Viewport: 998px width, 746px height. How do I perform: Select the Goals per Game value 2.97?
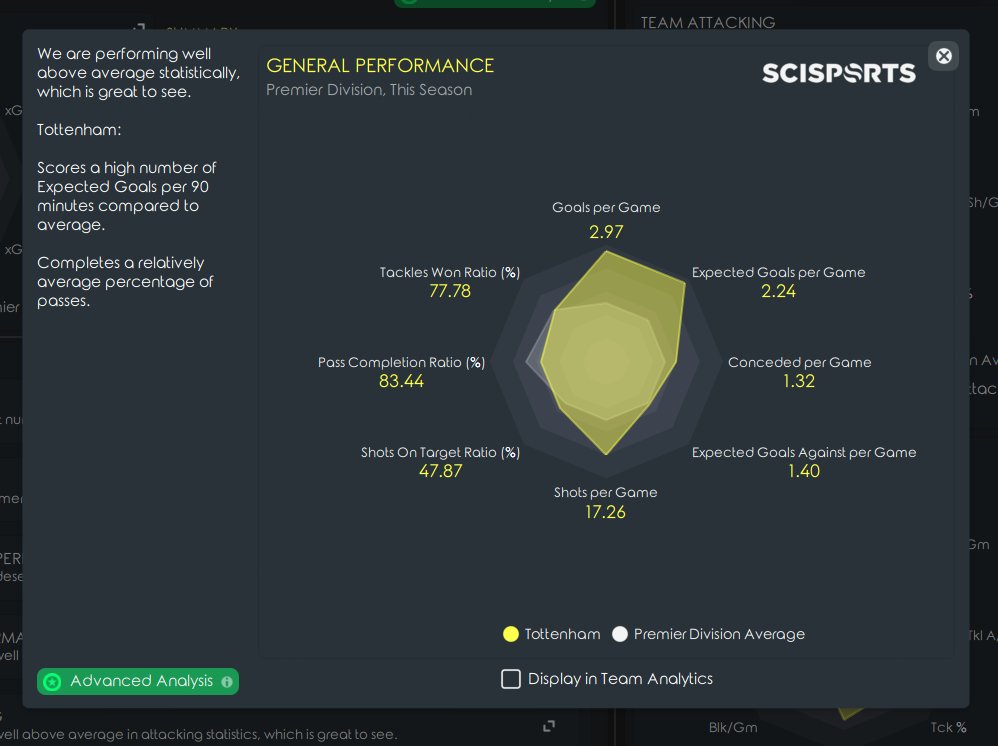pos(606,232)
